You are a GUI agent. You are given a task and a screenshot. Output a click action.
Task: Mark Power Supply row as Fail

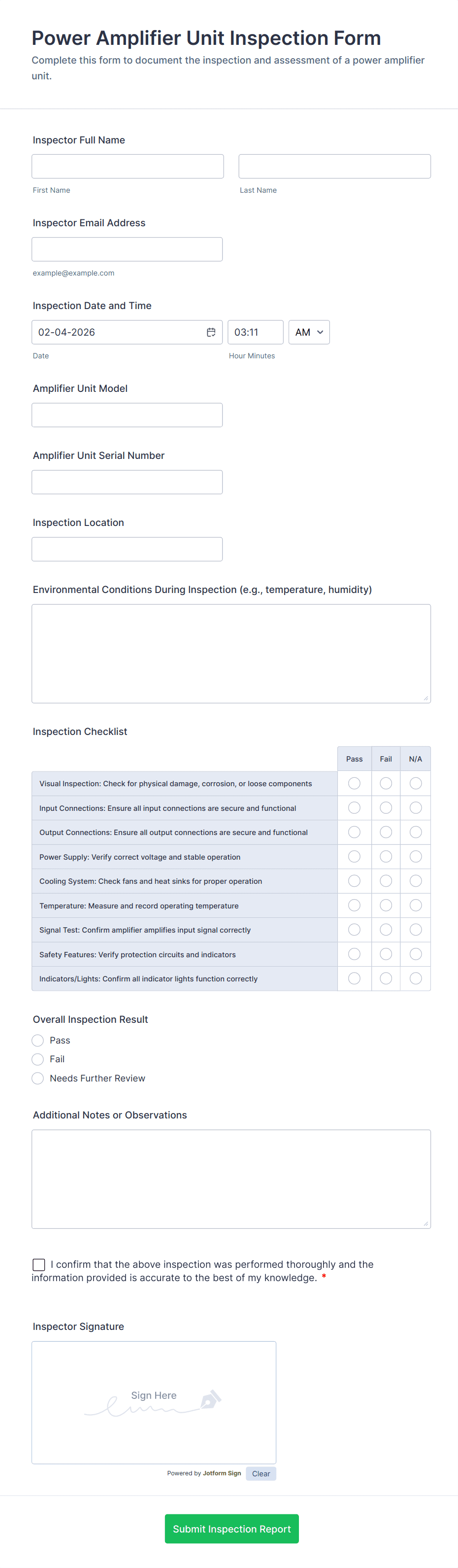(386, 856)
